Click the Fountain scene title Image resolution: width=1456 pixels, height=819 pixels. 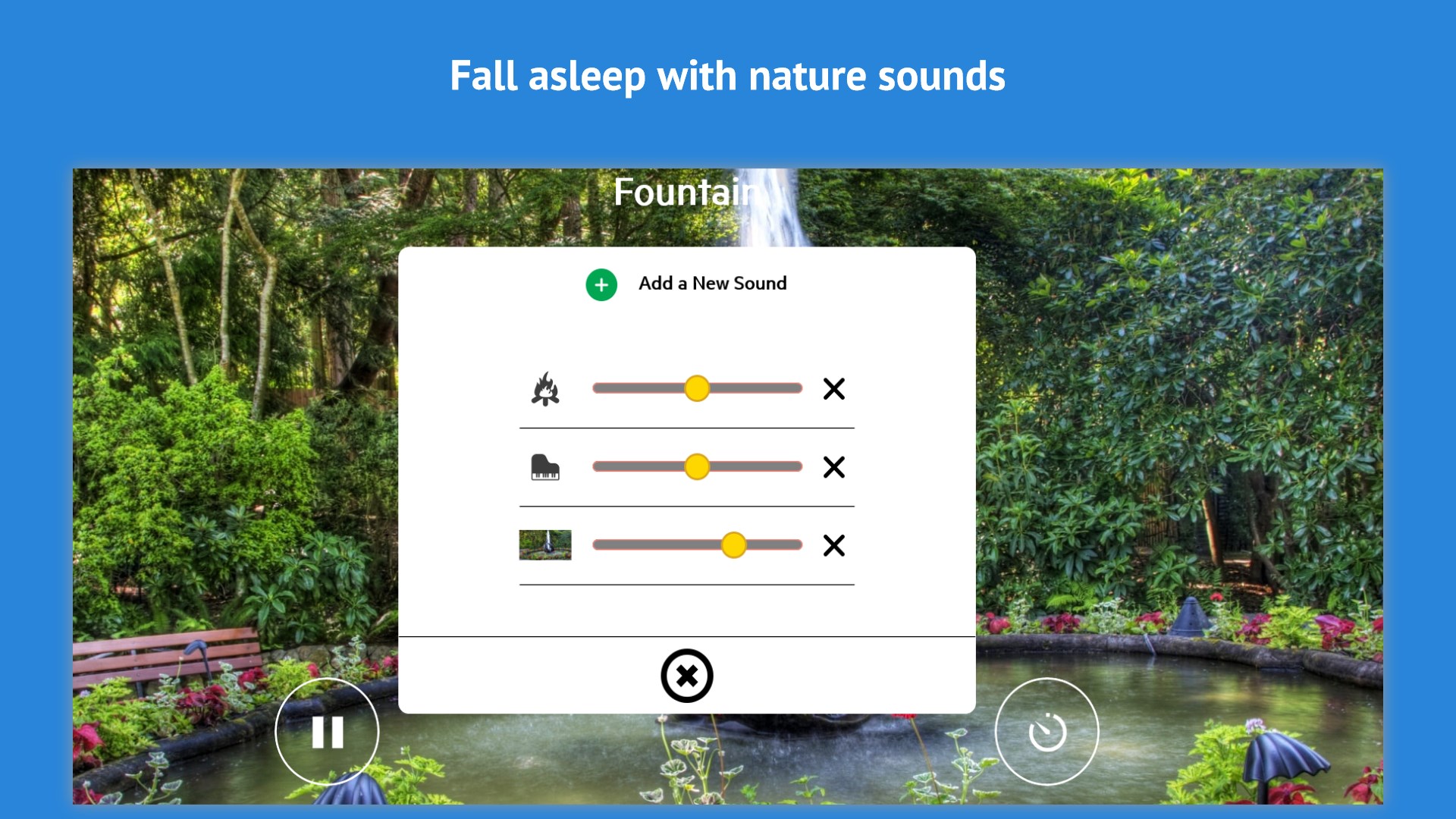[687, 193]
